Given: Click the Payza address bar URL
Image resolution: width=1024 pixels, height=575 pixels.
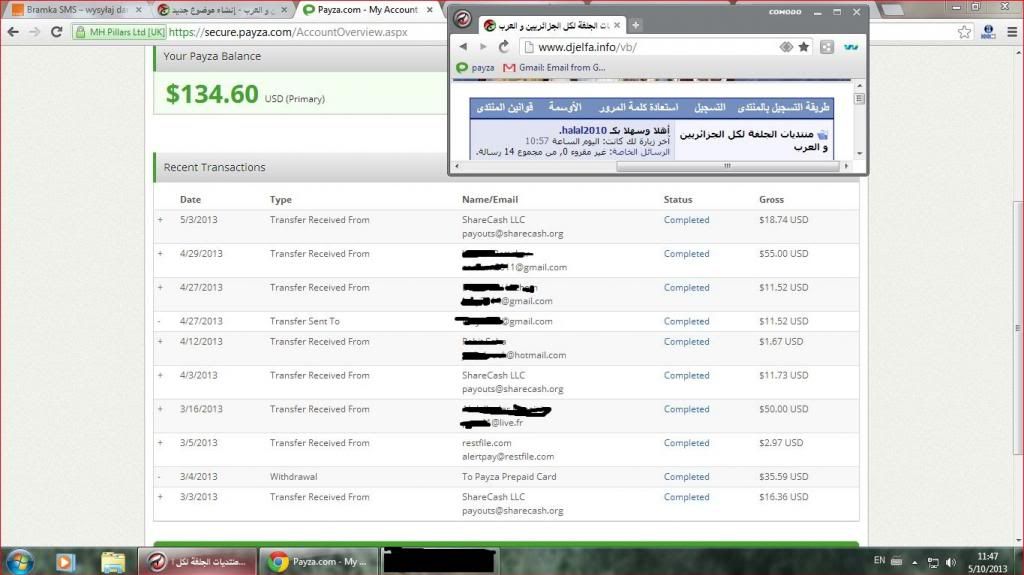Looking at the screenshot, I should point(288,32).
